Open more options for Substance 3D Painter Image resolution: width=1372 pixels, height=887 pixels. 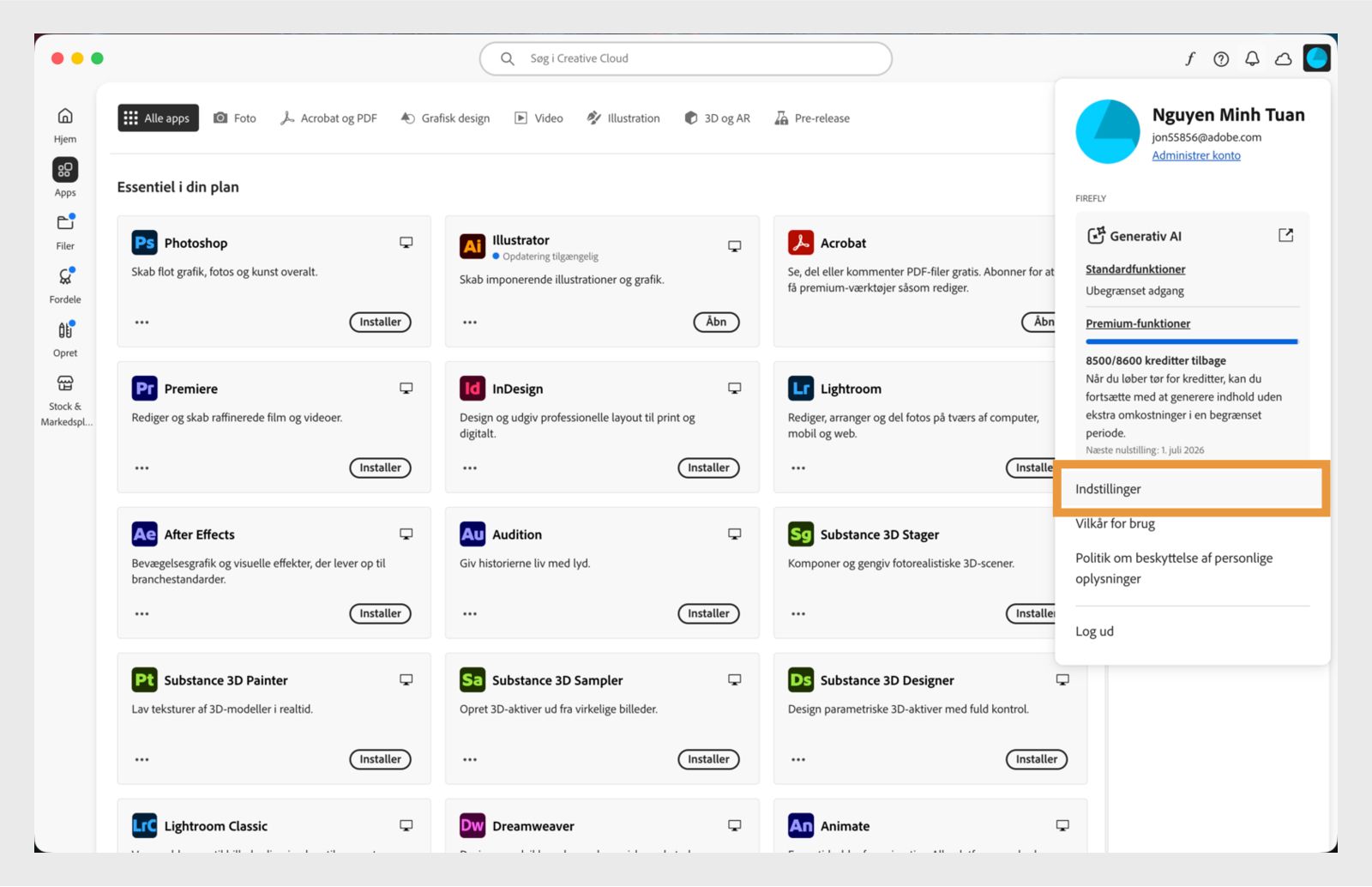click(x=141, y=760)
